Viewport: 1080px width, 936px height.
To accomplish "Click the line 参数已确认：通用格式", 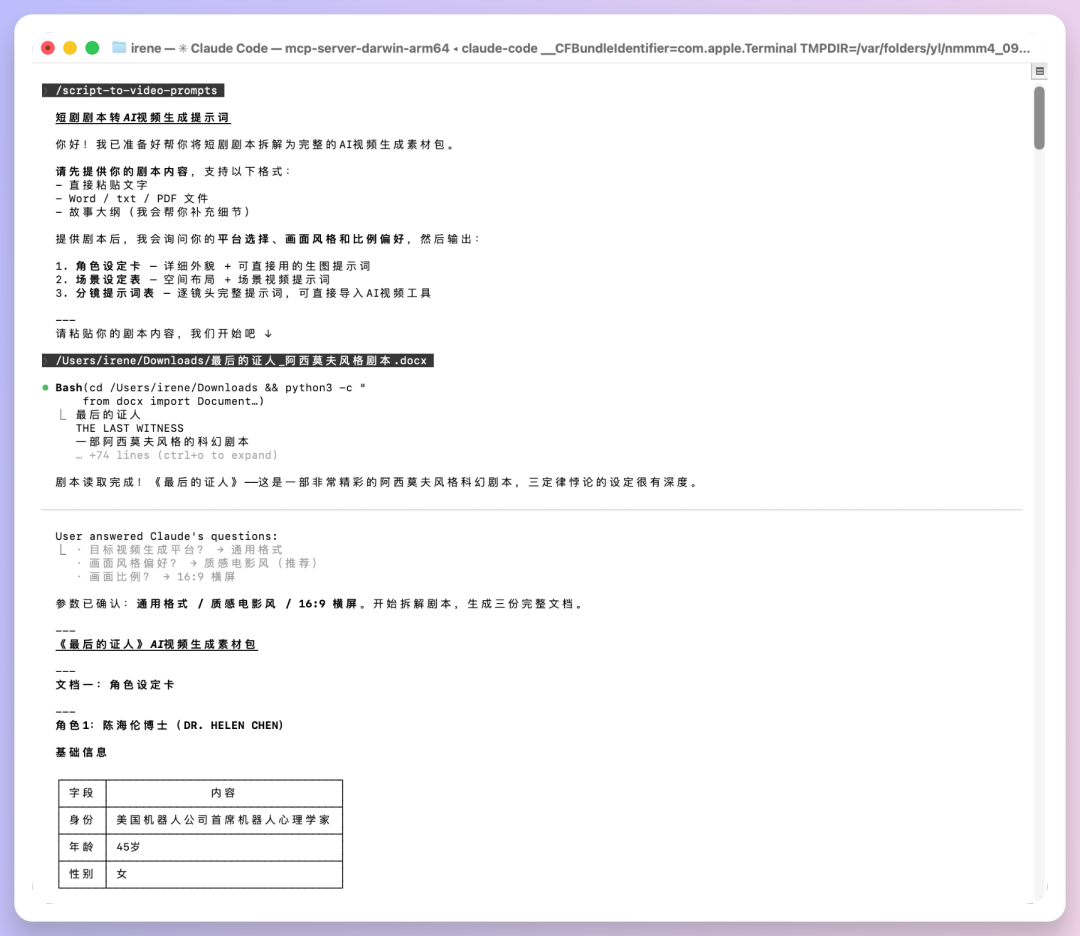I will [x=320, y=604].
